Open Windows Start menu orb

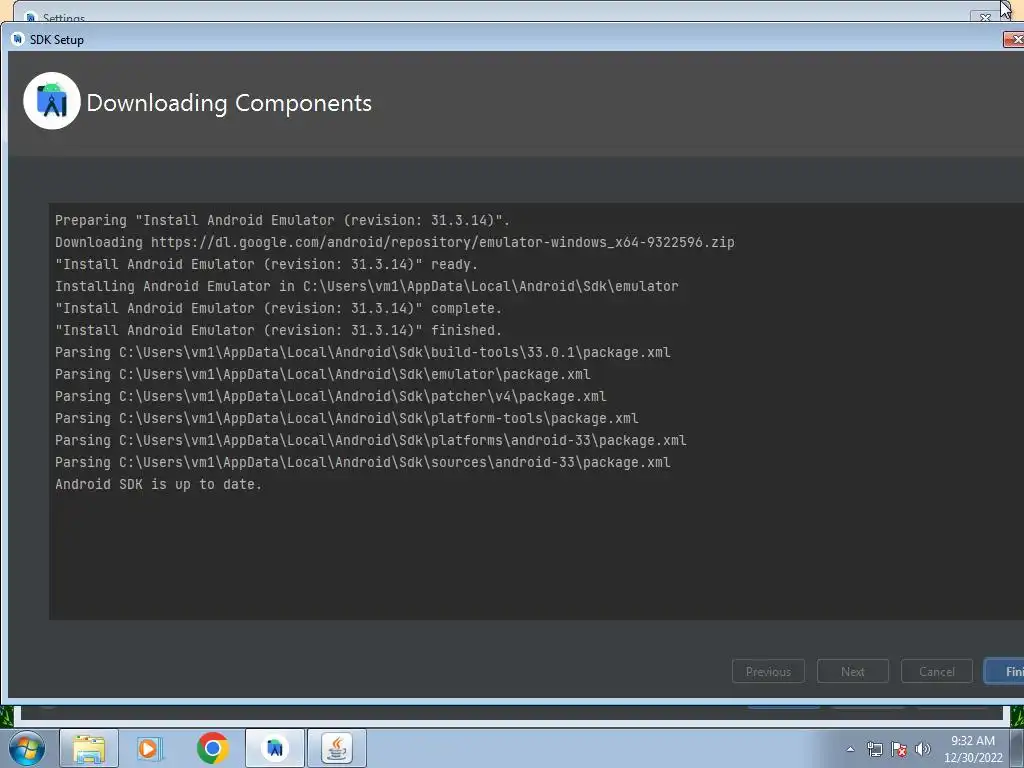27,748
